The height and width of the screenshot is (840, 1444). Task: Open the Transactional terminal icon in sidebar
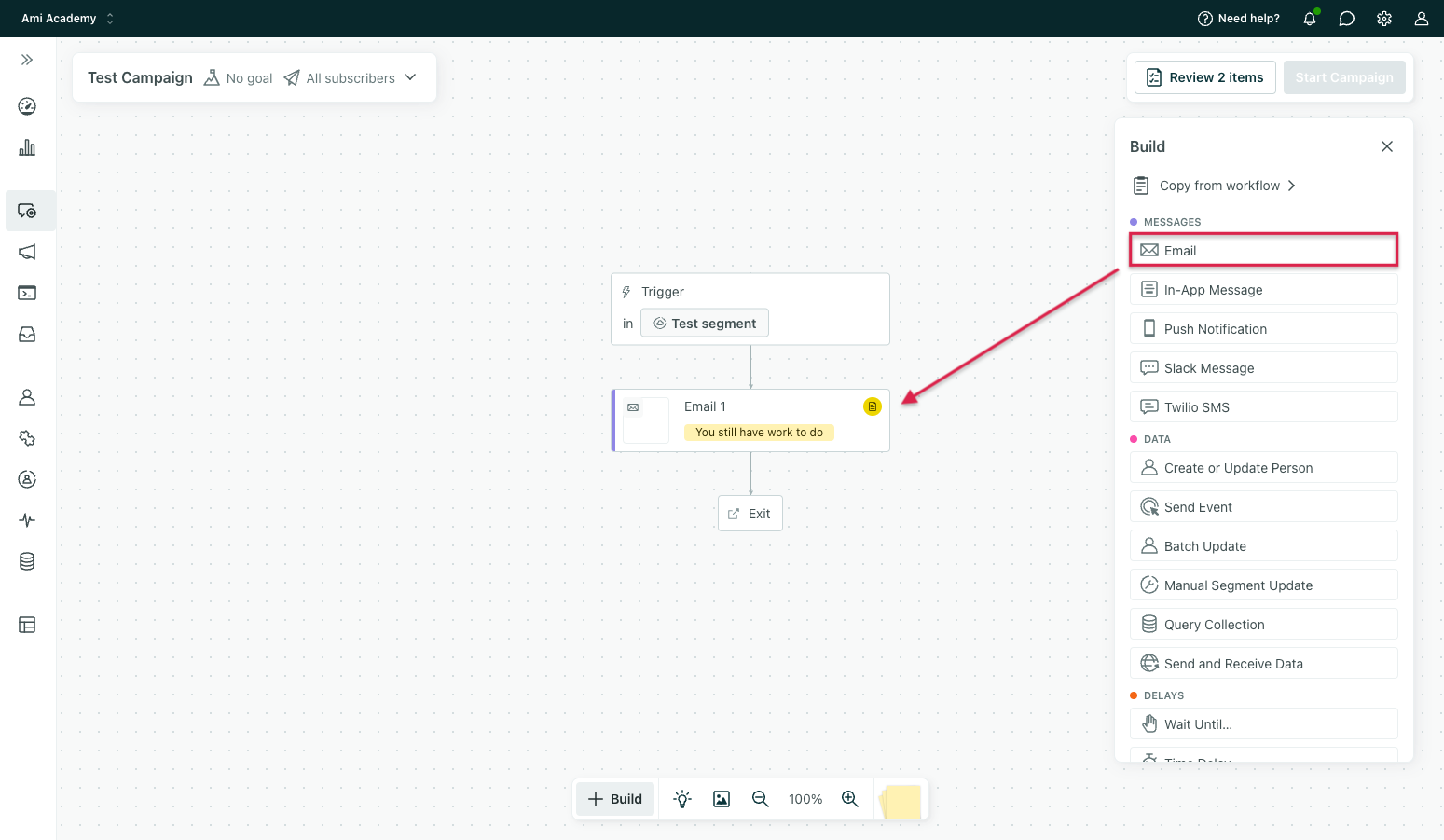point(27,293)
